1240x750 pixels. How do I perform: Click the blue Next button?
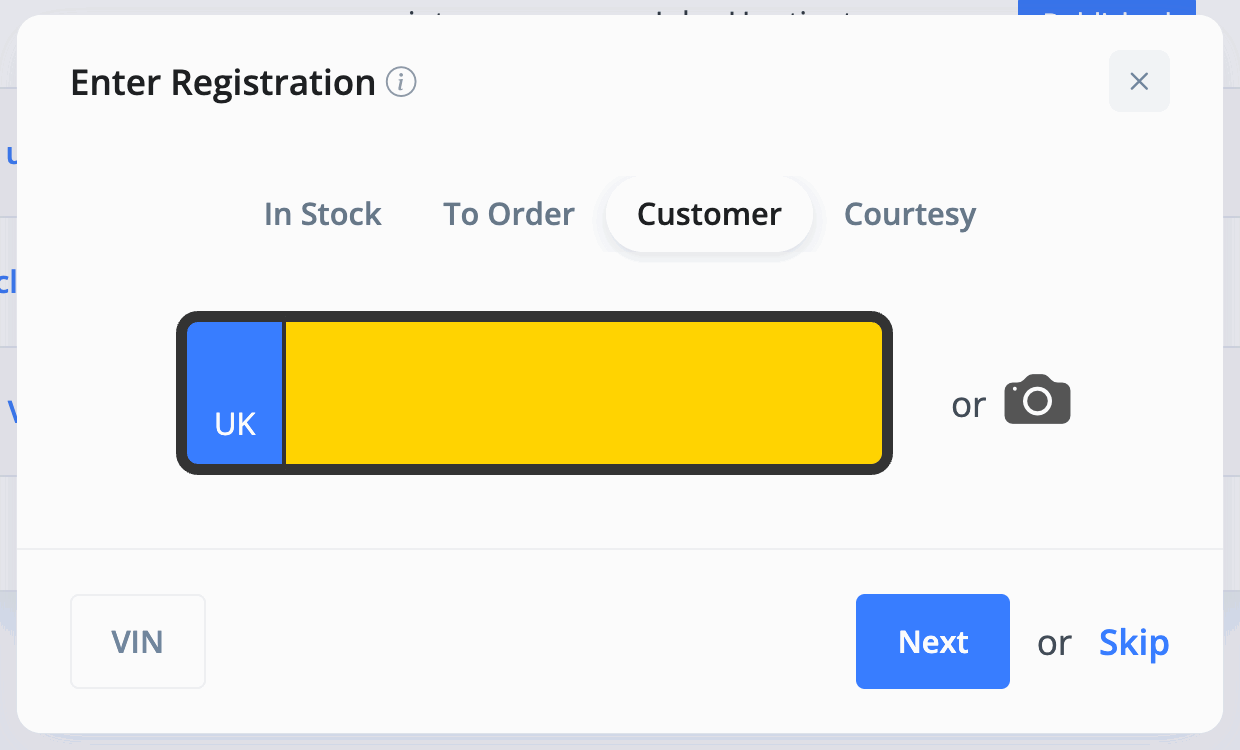coord(933,641)
